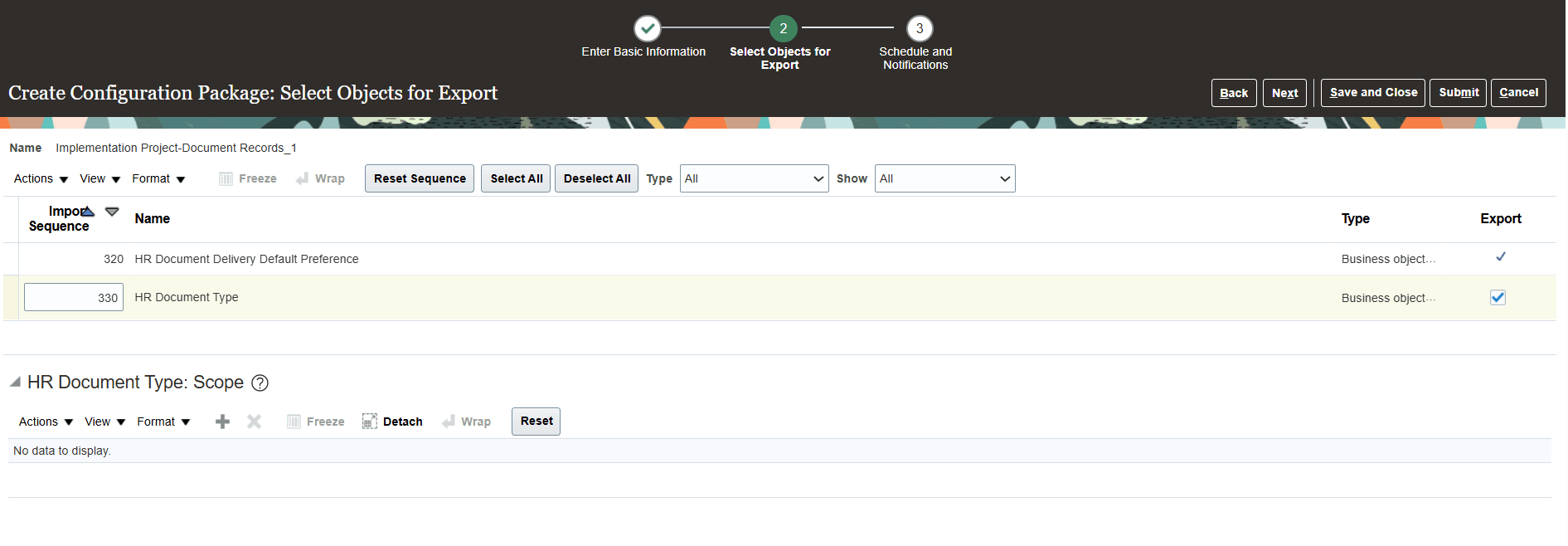Open the Type filter dropdown
The image size is (1568, 546).
754,178
